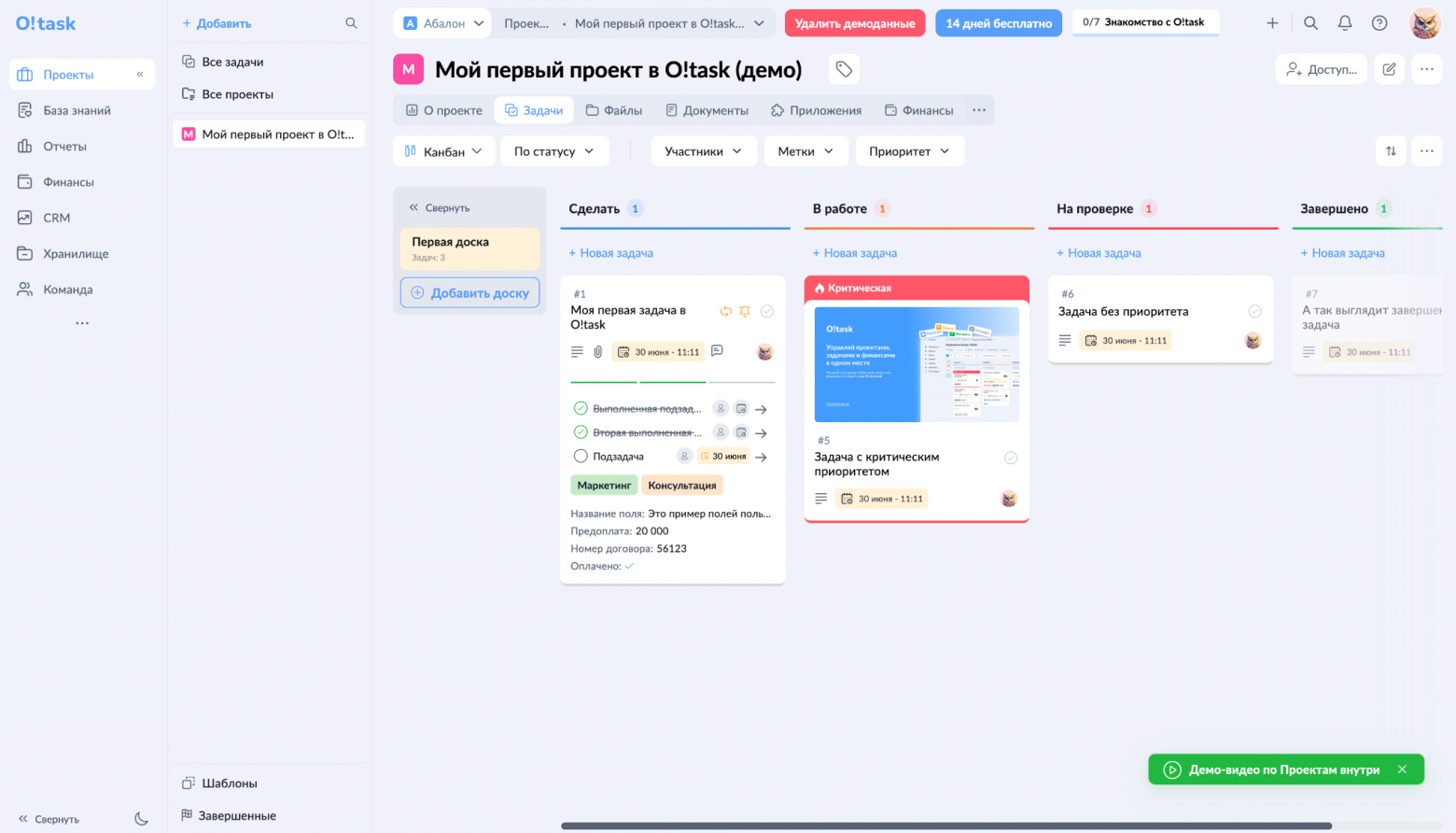Toggle completion check on "Задача без приоритета"
Viewport: 1456px width, 833px height.
[x=1254, y=311]
